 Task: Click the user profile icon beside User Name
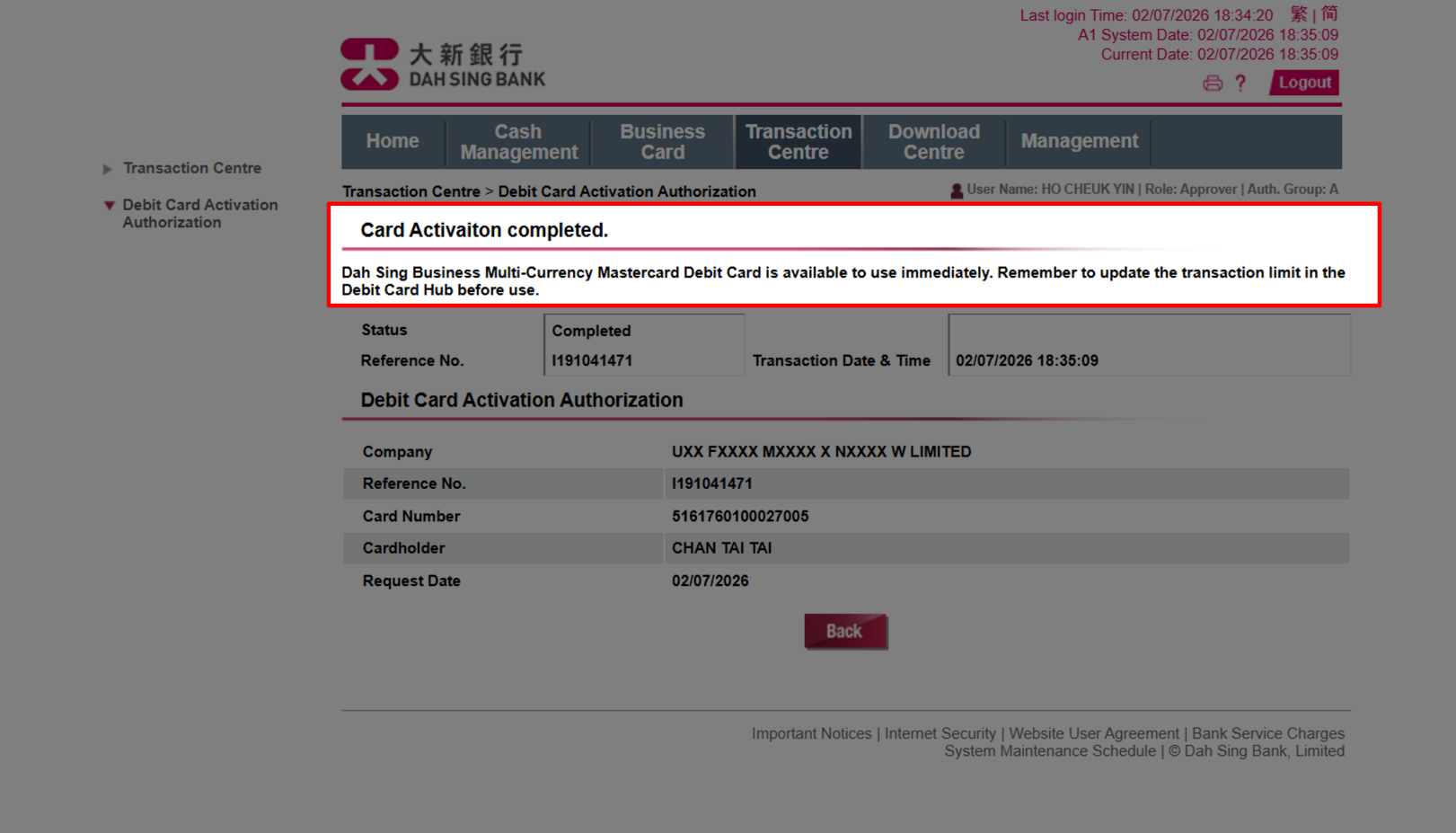[x=956, y=190]
